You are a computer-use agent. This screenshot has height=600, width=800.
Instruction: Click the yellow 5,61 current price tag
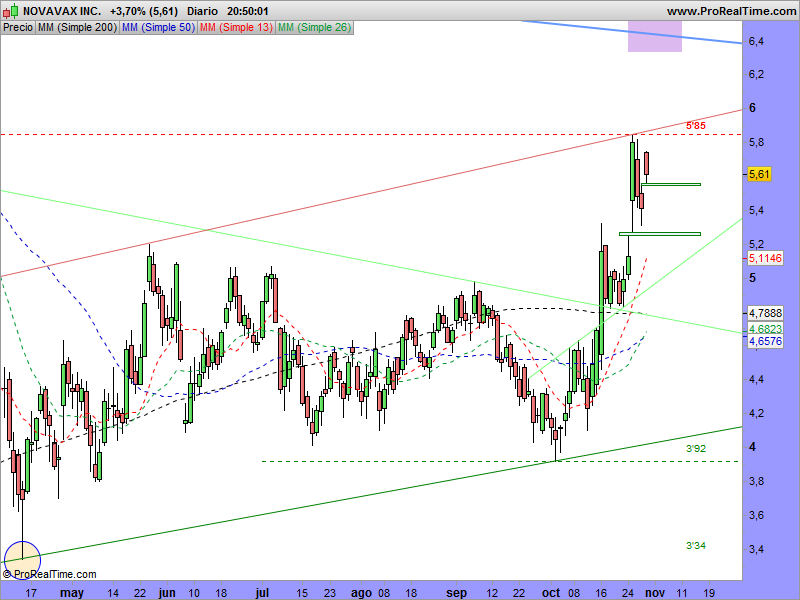tap(759, 174)
